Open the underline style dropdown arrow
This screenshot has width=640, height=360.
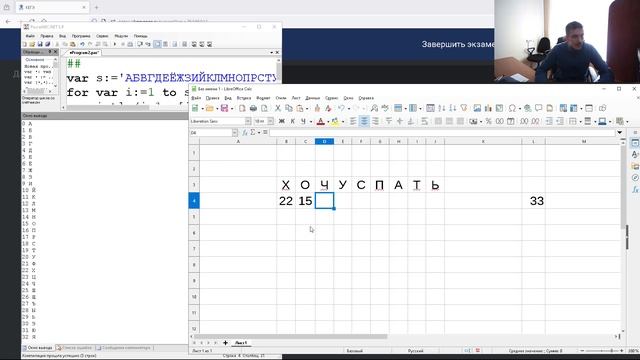tap(310, 122)
